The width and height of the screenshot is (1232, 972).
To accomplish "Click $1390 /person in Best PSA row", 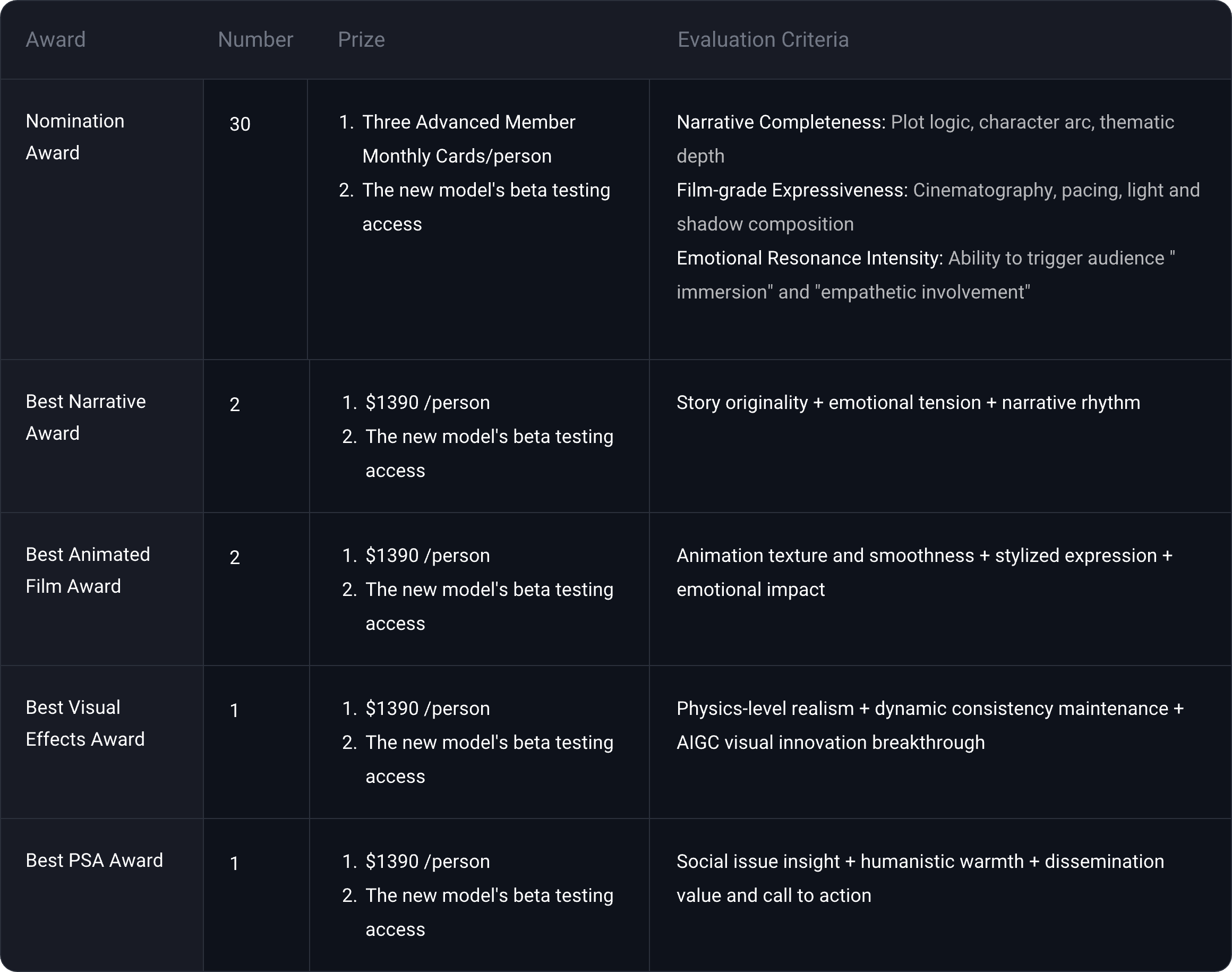I will tap(427, 862).
